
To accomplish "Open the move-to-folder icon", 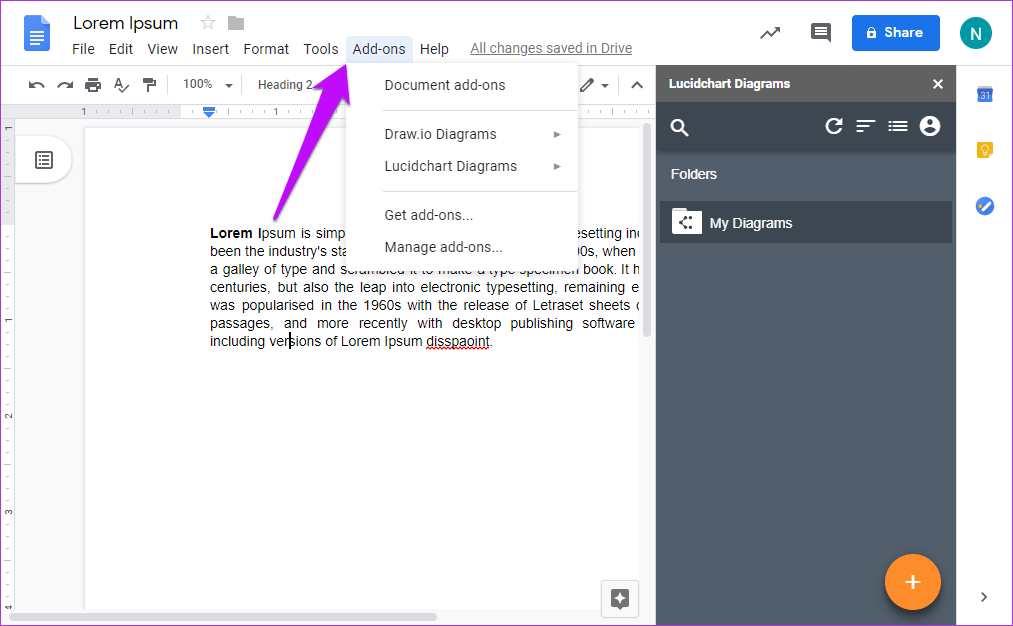I will tap(236, 23).
